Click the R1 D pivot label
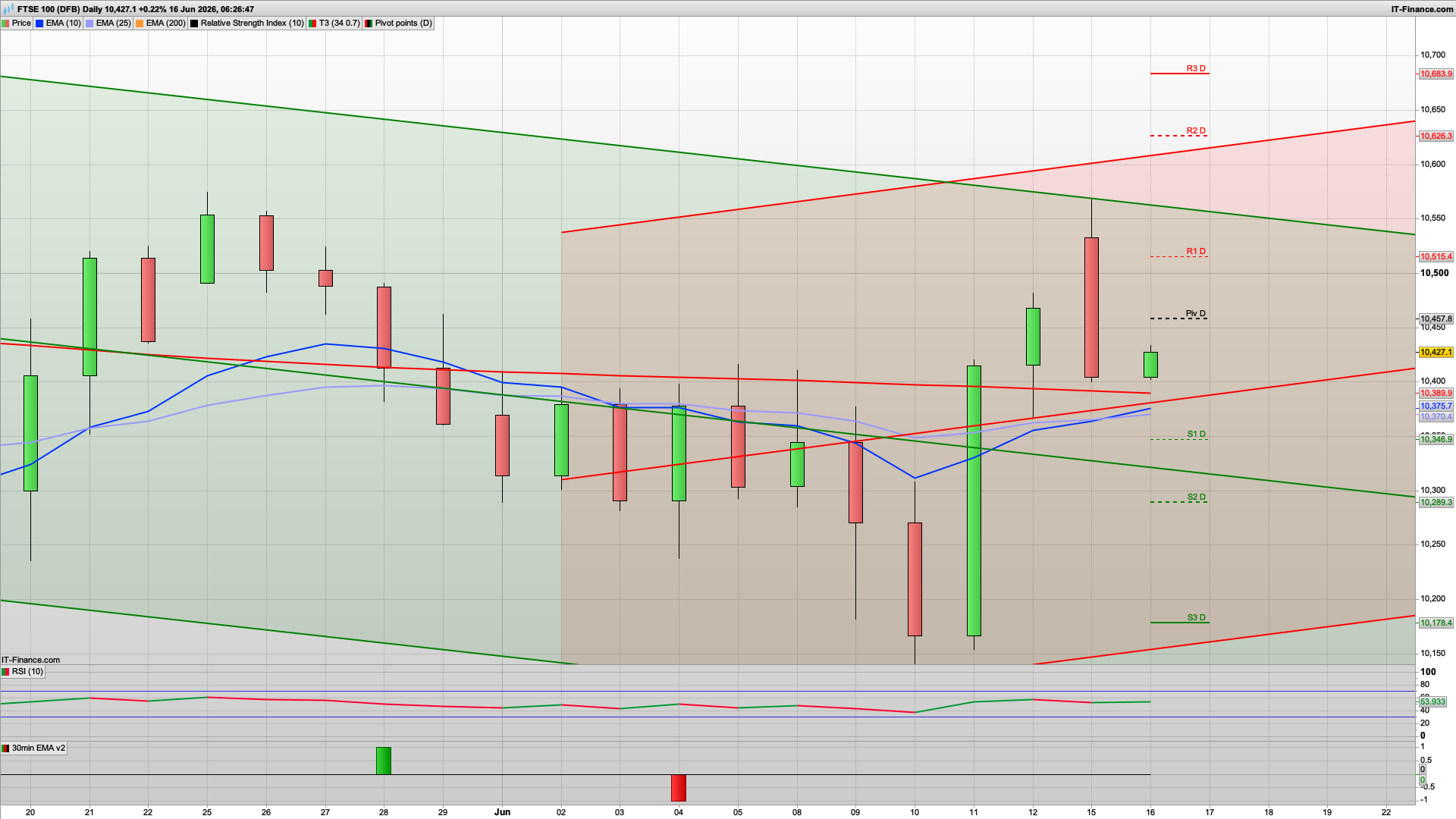The height and width of the screenshot is (819, 1456). tap(1196, 251)
